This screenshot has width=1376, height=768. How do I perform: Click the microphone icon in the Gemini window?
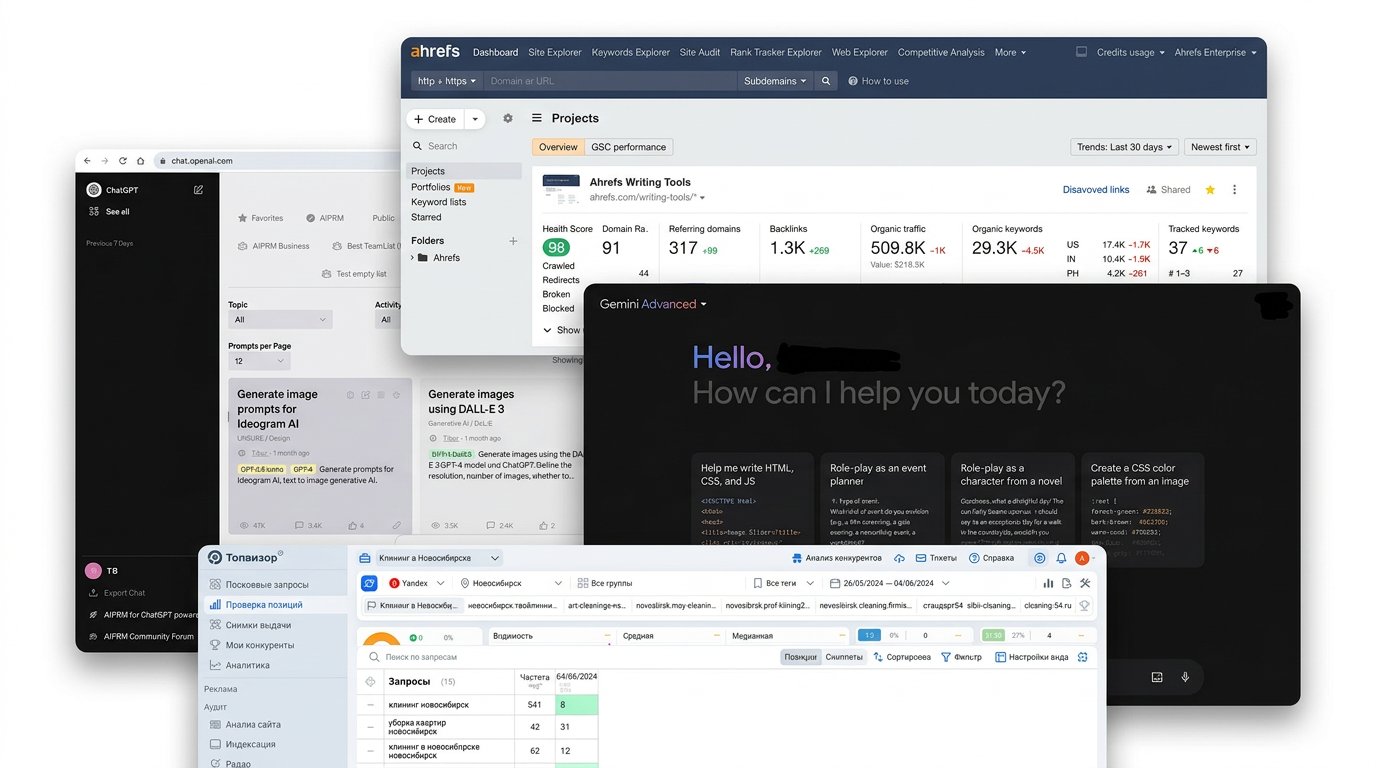click(x=1185, y=677)
